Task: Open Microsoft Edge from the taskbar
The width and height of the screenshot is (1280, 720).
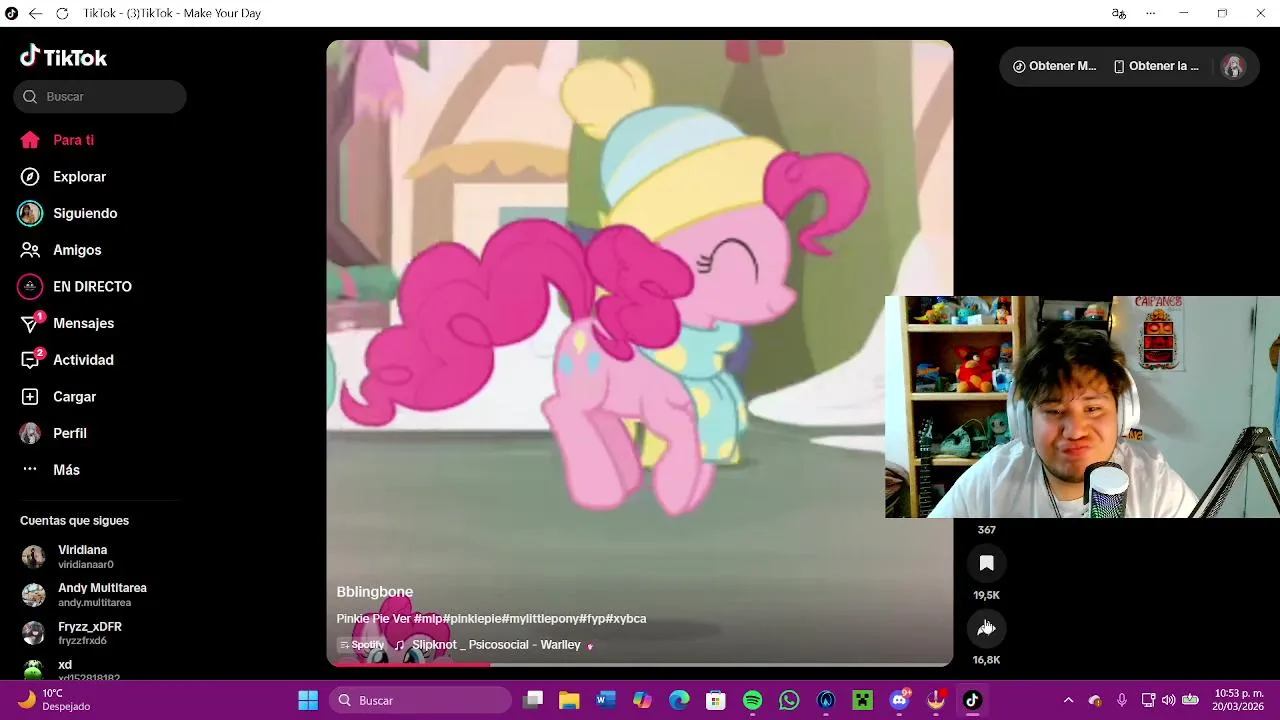Action: click(x=679, y=700)
